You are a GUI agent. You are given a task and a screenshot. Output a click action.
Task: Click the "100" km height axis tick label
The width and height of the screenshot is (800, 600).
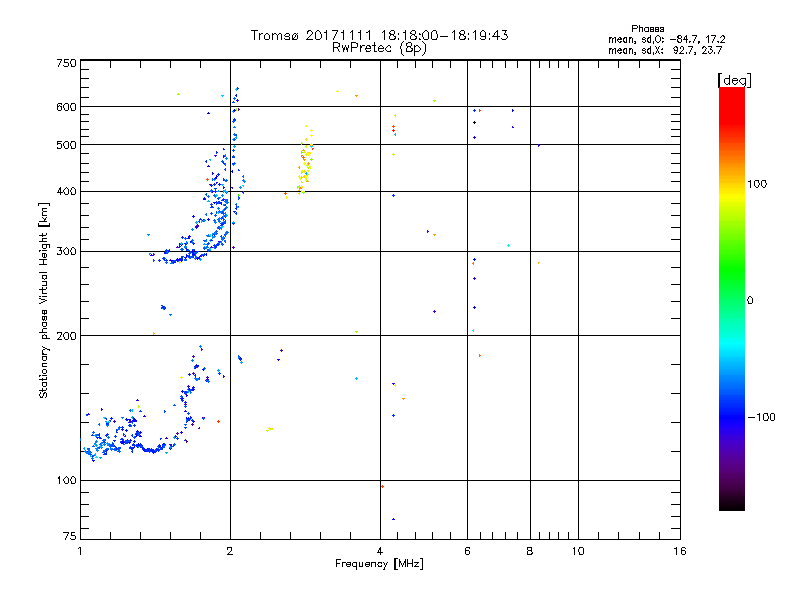pos(66,481)
